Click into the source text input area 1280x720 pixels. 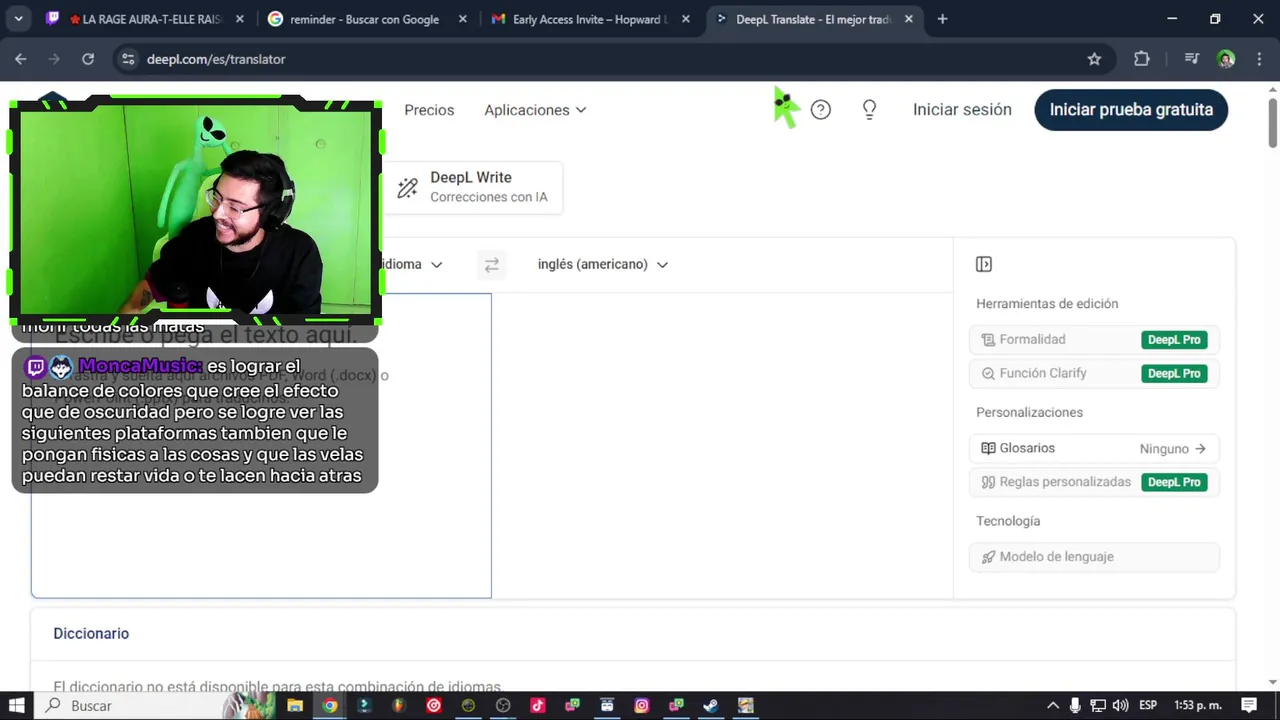[261, 446]
